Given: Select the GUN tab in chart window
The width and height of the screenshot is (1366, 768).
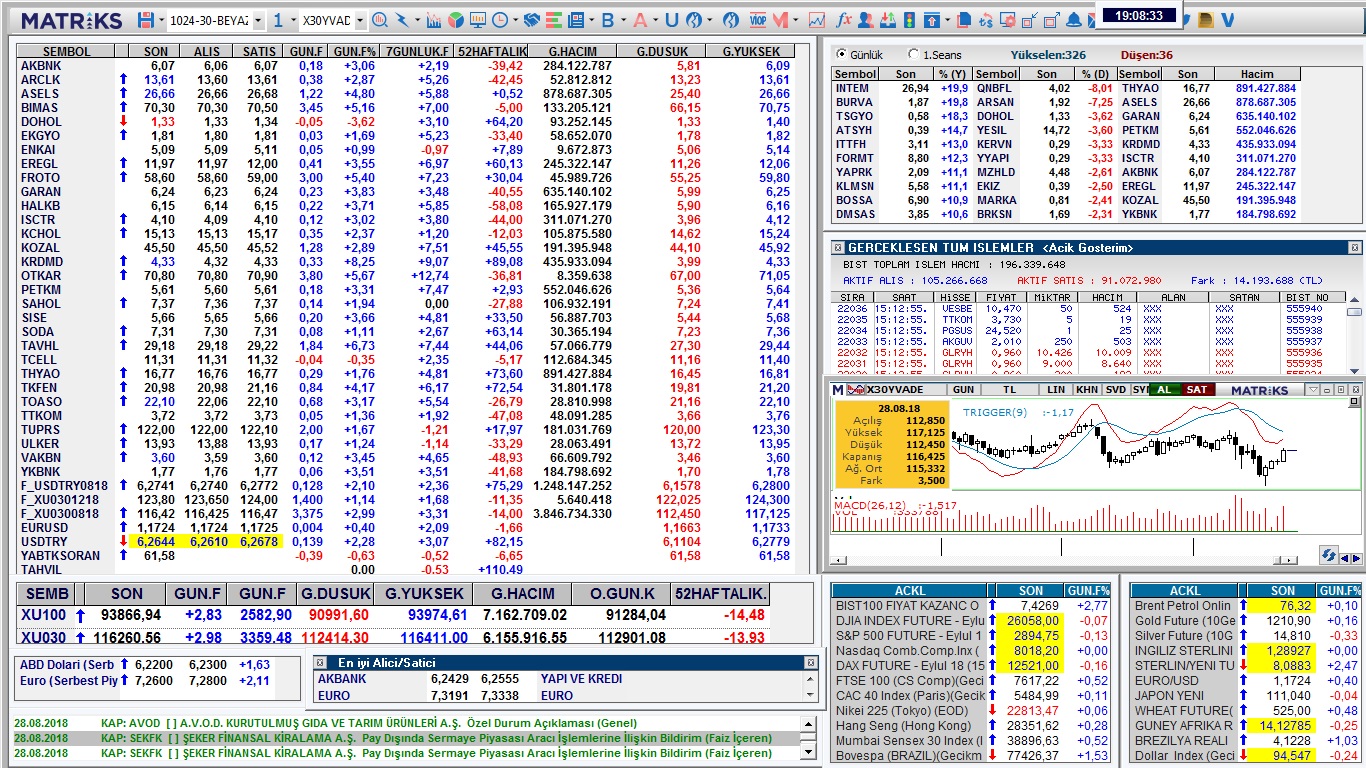Looking at the screenshot, I should click(x=964, y=390).
